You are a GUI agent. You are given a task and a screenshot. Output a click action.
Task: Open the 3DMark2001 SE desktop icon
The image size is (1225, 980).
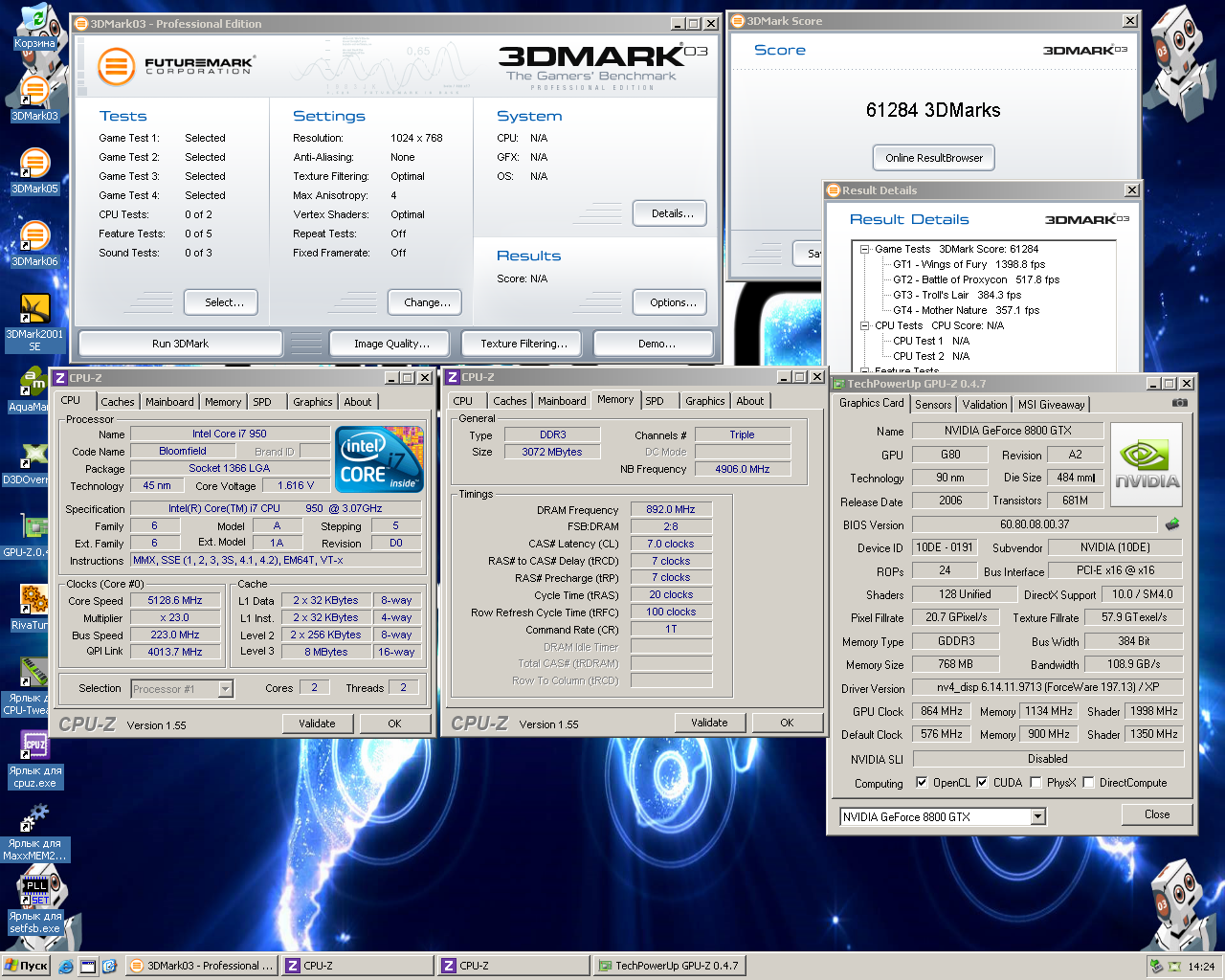[34, 323]
